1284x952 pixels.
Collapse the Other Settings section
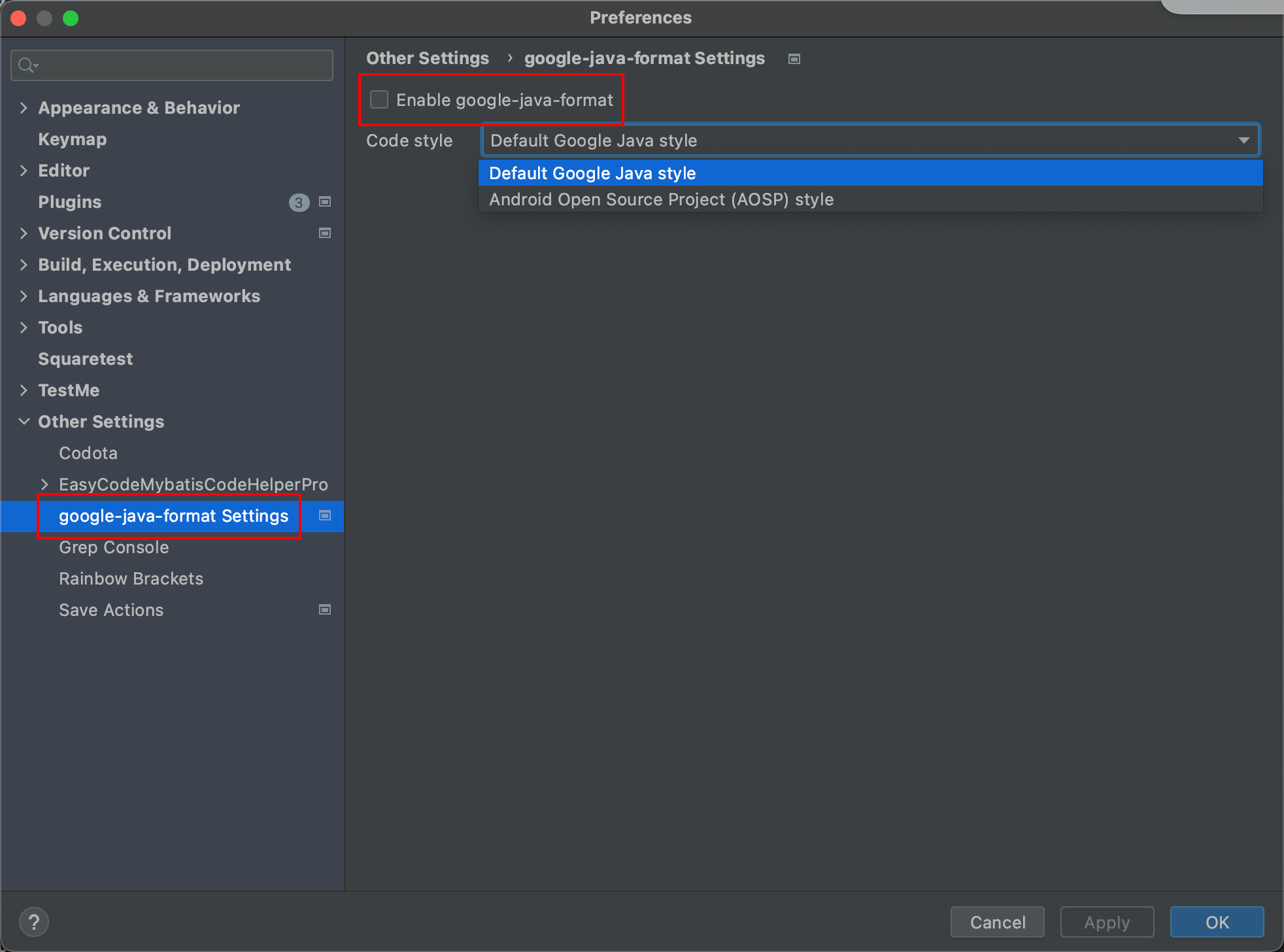tap(24, 421)
